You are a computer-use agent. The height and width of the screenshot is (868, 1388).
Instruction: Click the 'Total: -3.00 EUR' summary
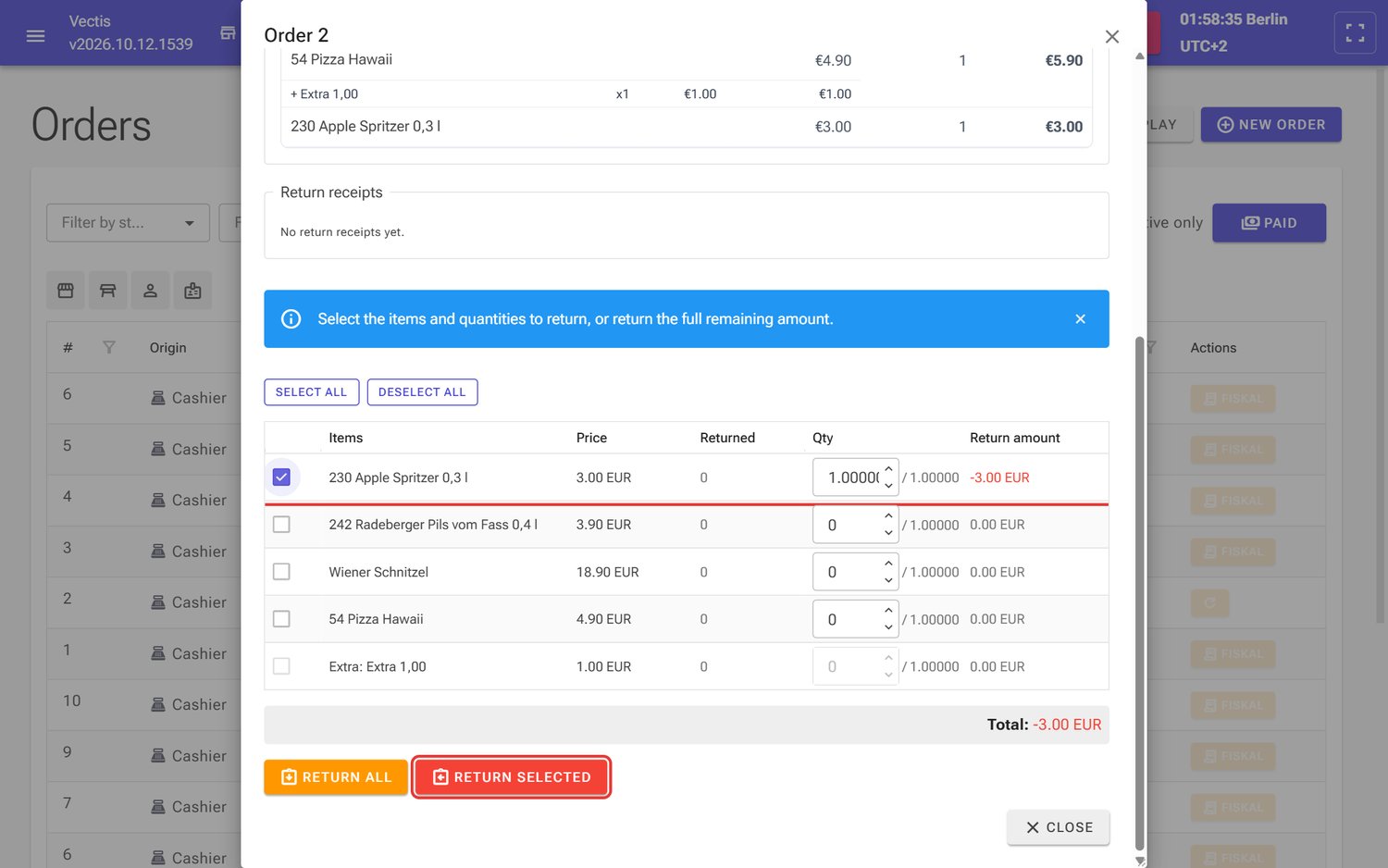pyautogui.click(x=1044, y=725)
